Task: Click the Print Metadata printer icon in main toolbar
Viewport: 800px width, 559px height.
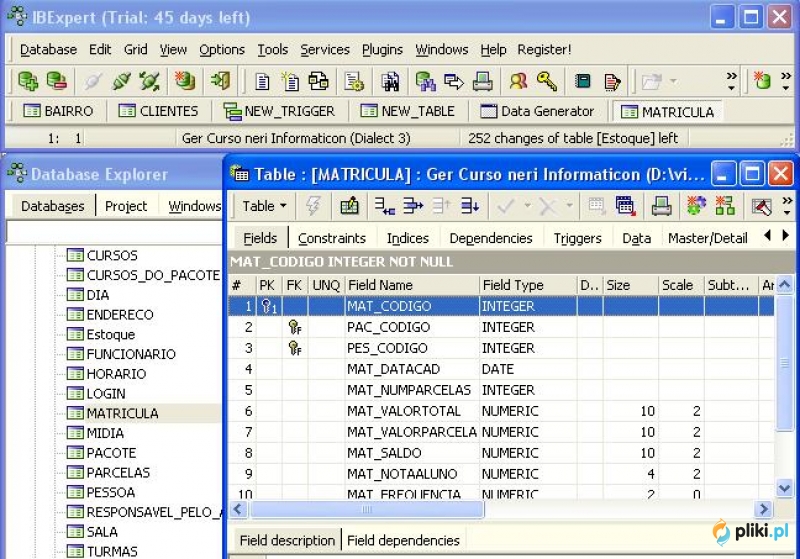Action: [x=482, y=81]
